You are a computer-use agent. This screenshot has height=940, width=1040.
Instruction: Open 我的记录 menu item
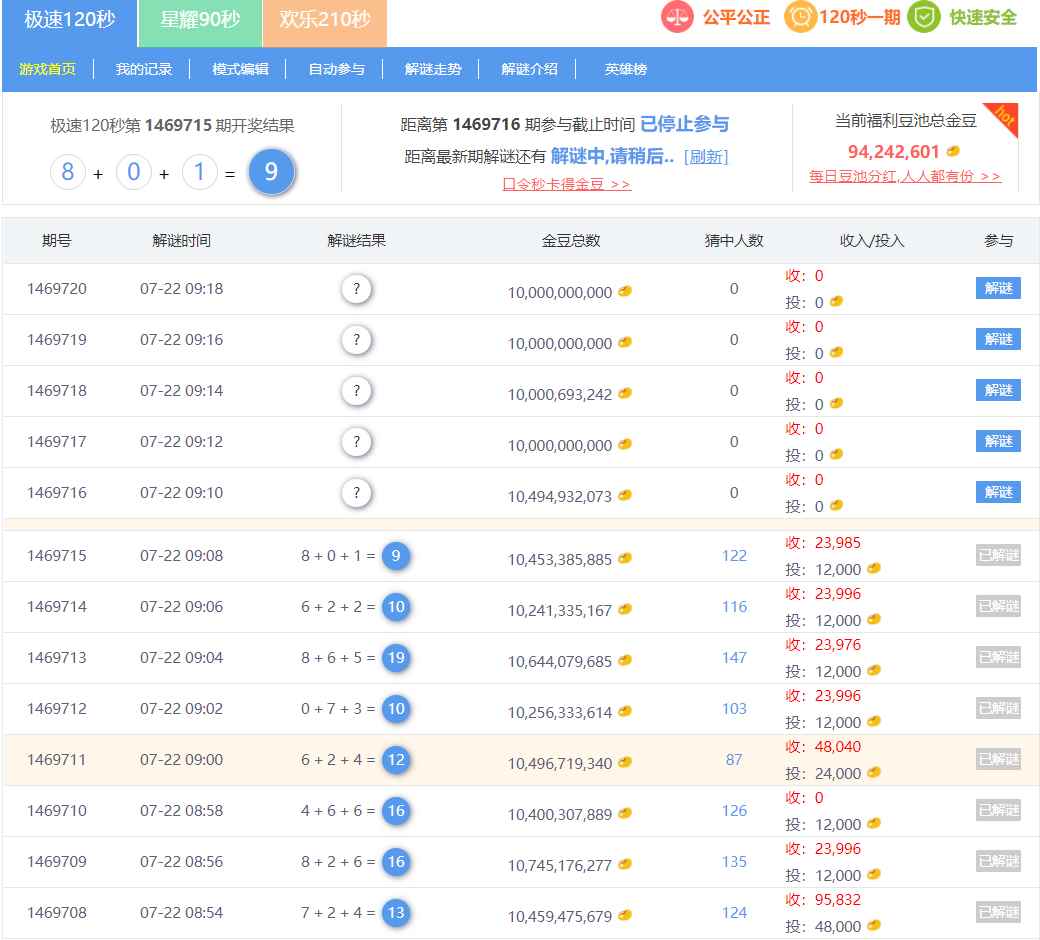(x=143, y=69)
